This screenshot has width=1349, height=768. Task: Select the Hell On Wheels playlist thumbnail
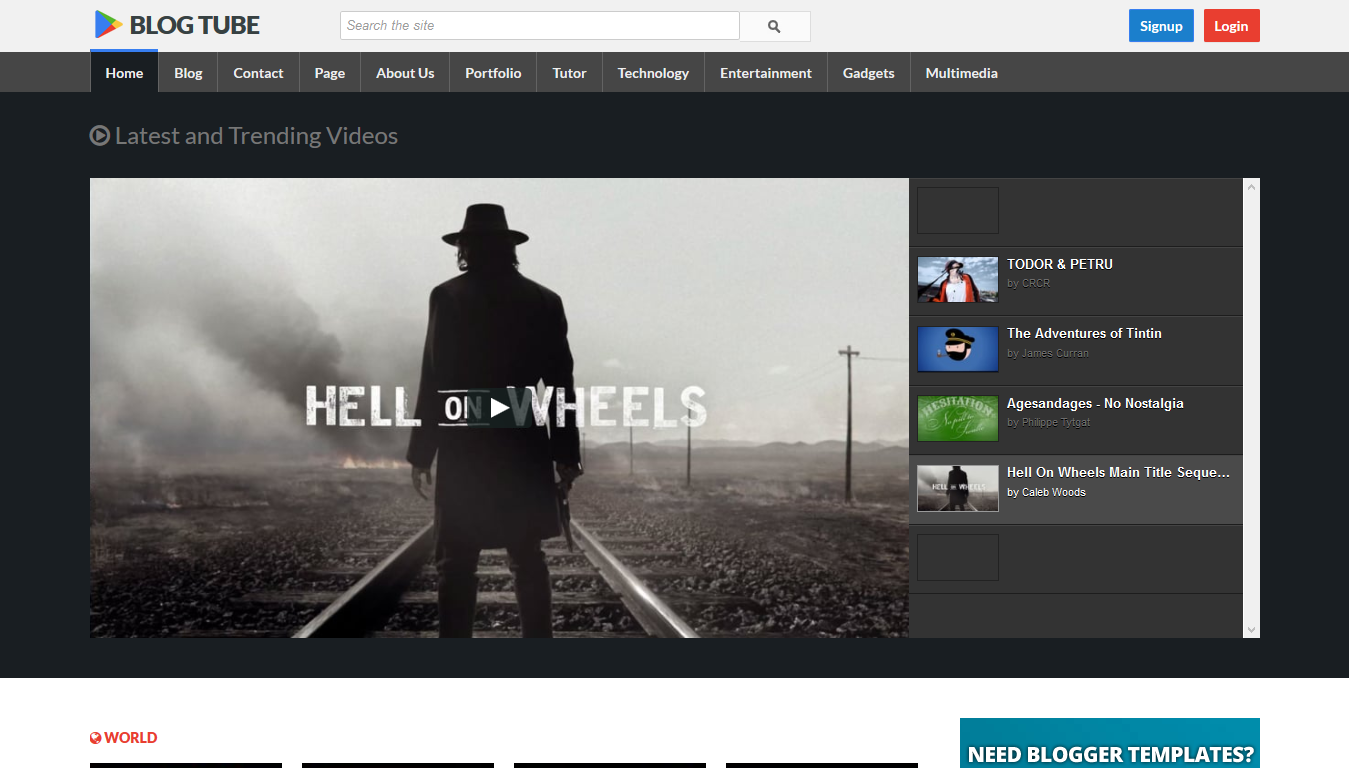tap(958, 488)
